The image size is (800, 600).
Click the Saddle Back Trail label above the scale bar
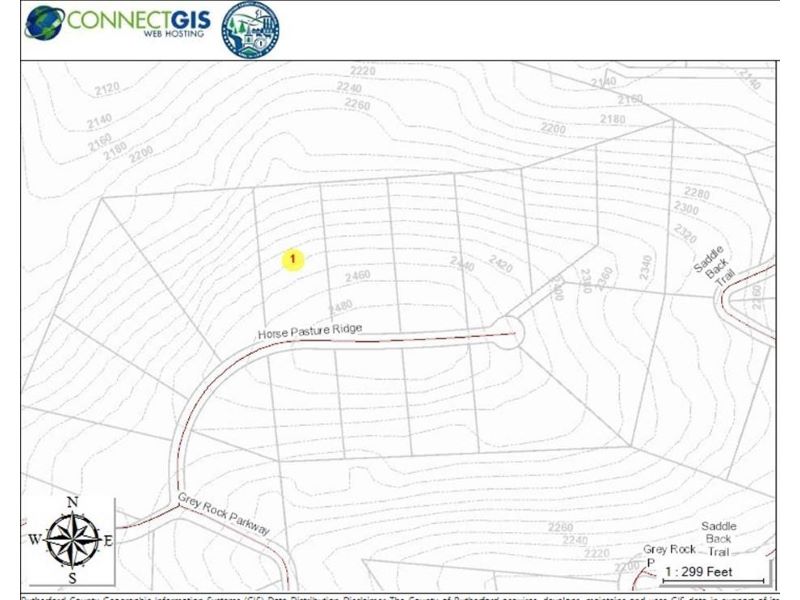pyautogui.click(x=718, y=539)
